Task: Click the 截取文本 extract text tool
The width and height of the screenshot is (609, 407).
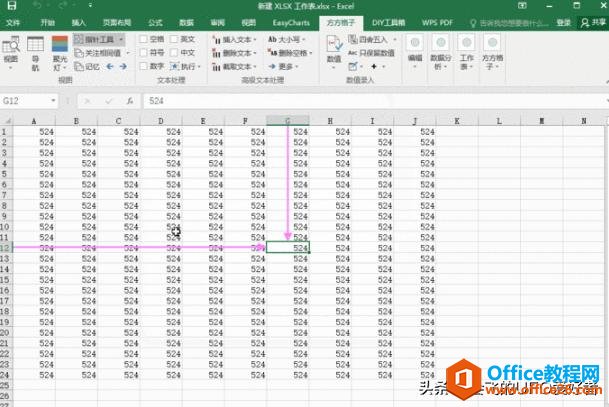Action: pyautogui.click(x=234, y=67)
